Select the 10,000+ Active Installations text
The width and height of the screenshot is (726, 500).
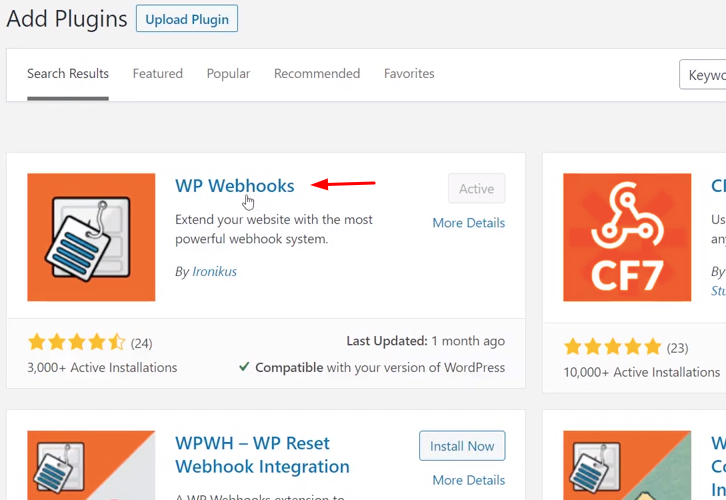coord(641,372)
